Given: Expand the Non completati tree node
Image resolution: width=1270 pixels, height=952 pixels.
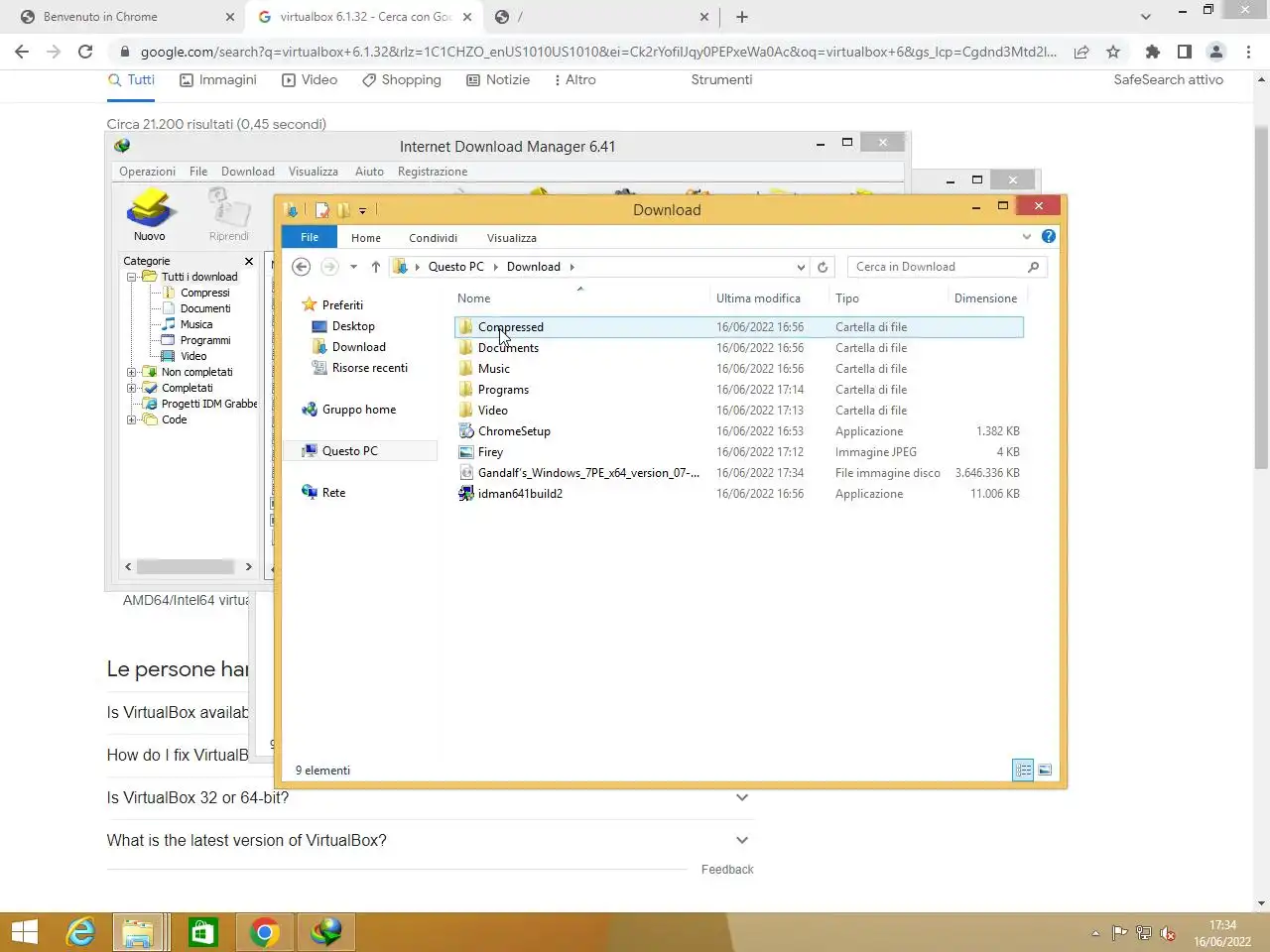Looking at the screenshot, I should pyautogui.click(x=131, y=372).
